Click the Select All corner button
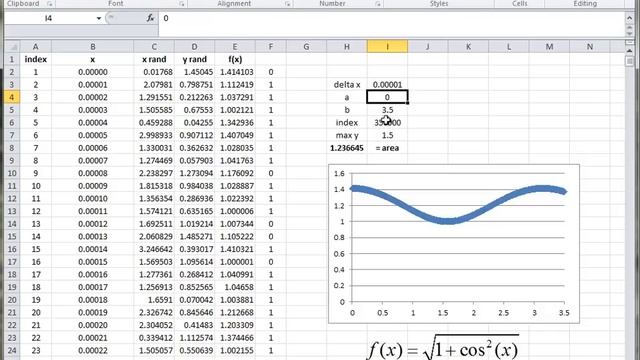The width and height of the screenshot is (640, 360). pyautogui.click(x=12, y=47)
